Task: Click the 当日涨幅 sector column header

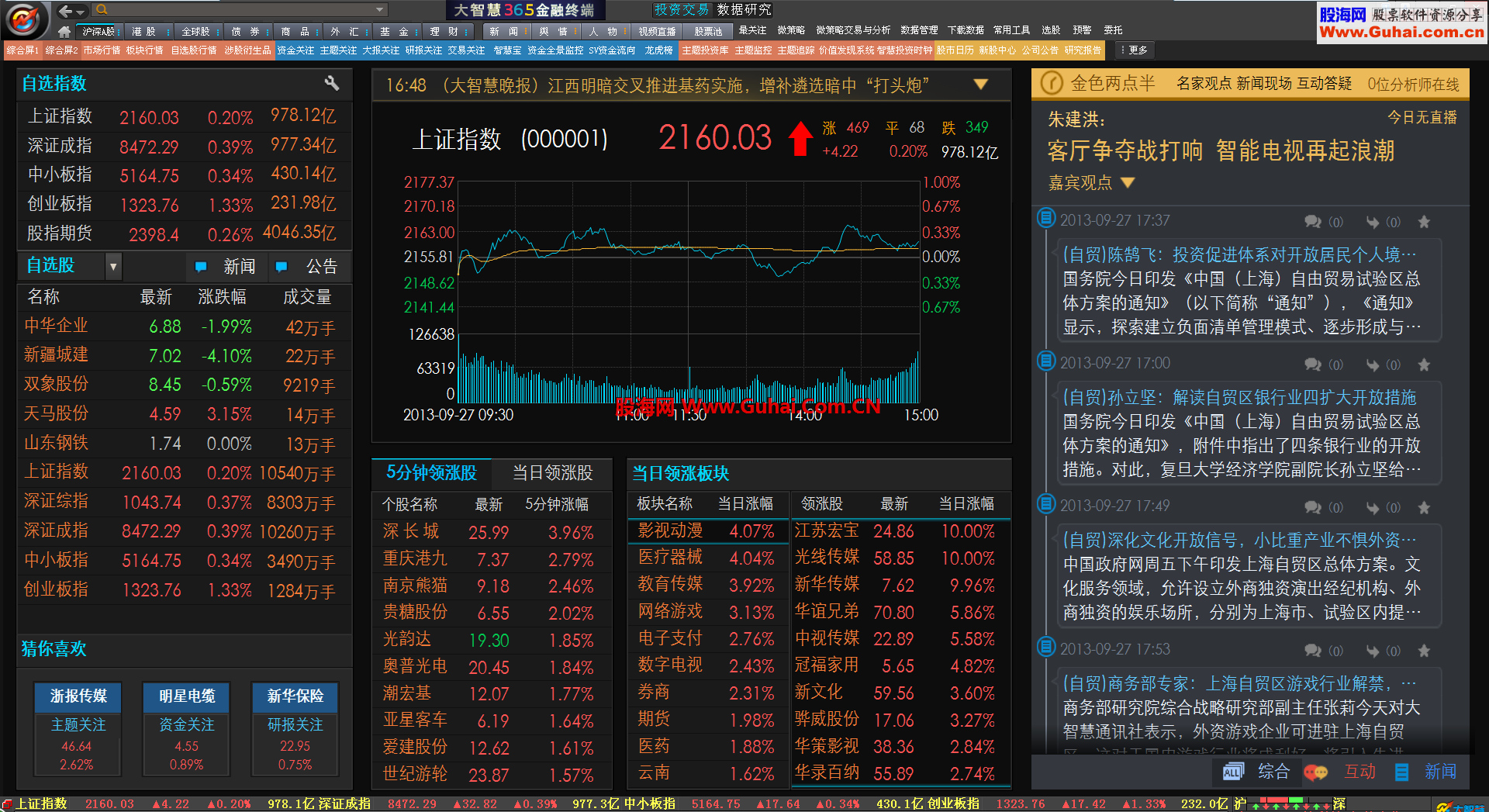Action: tap(745, 503)
